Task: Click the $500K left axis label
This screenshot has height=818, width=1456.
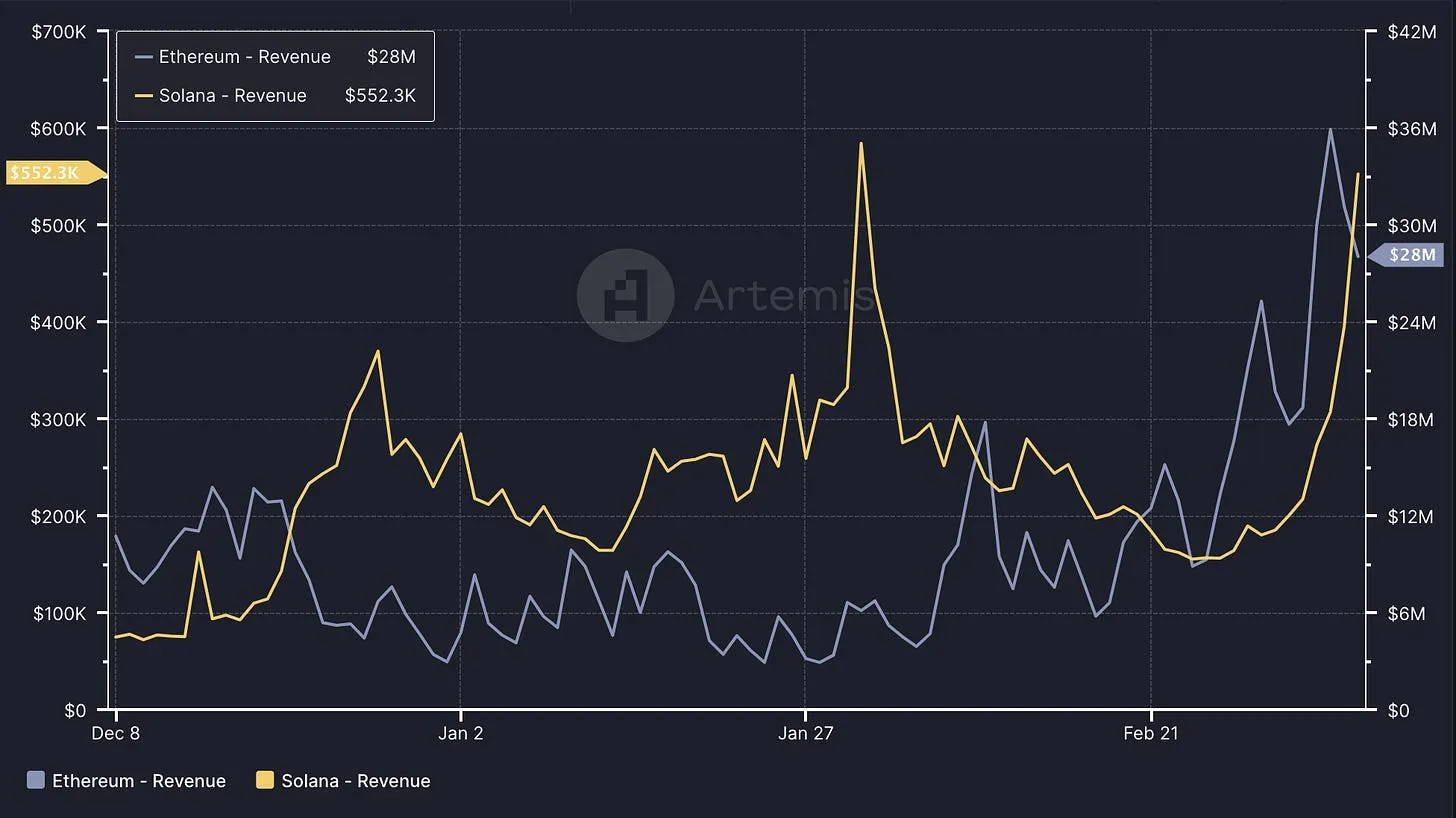Action: pos(59,226)
